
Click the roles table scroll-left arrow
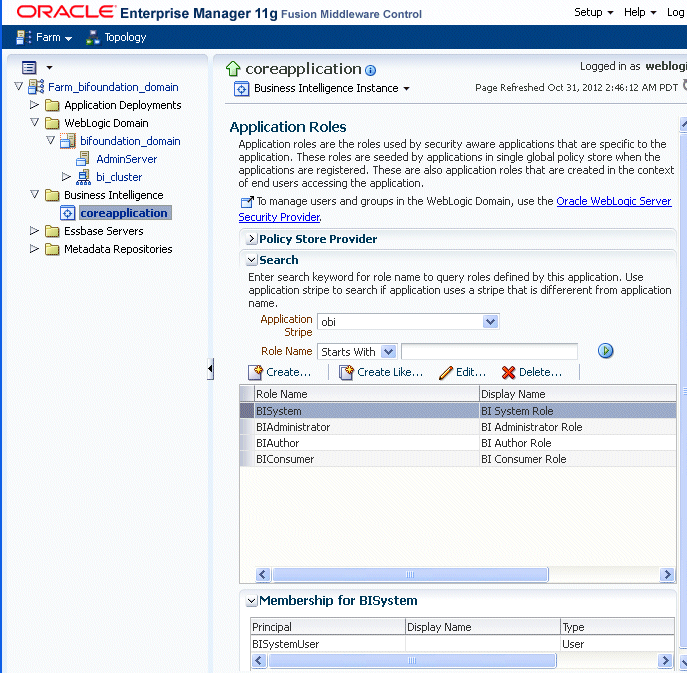(263, 574)
